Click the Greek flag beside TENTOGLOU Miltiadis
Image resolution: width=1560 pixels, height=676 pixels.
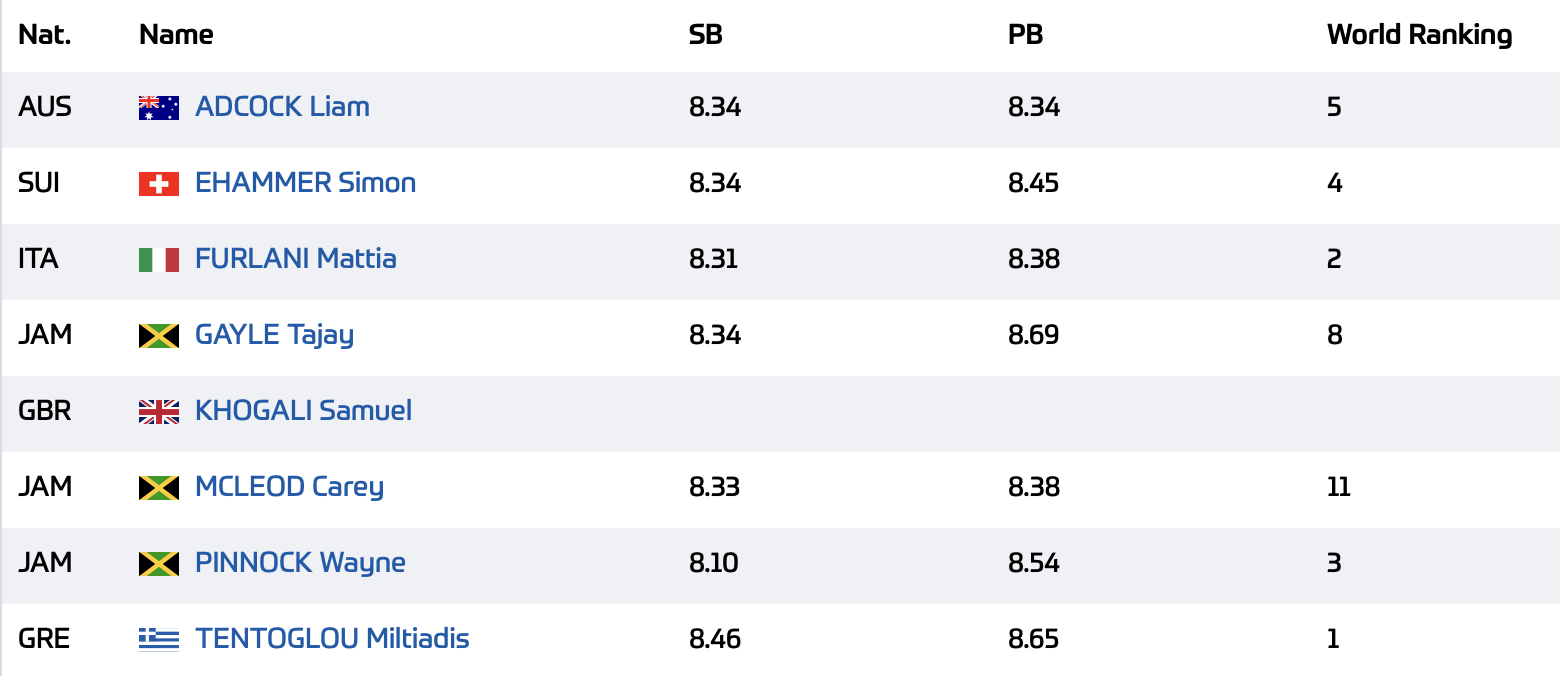point(158,640)
